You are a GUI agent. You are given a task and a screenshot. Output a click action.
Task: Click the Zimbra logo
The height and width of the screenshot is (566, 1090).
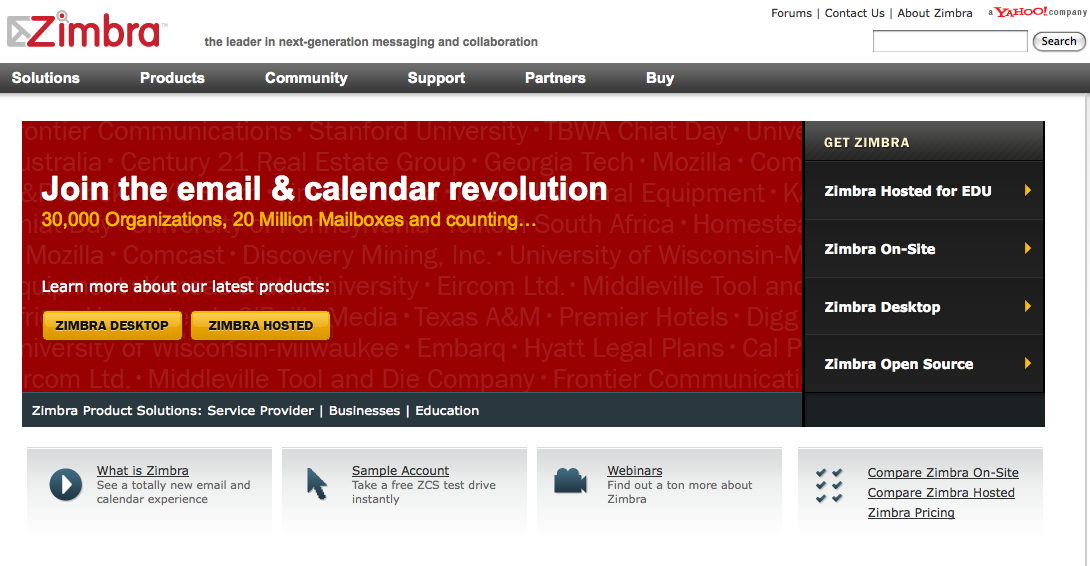[x=87, y=30]
